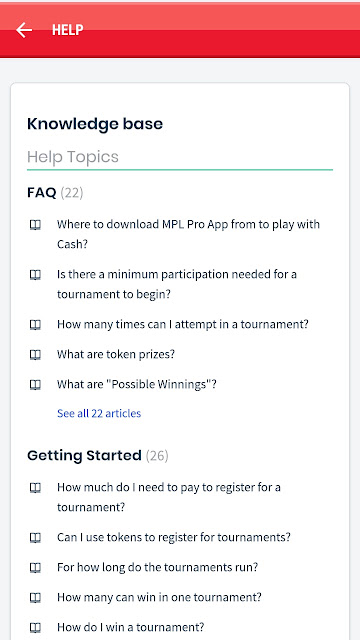Focus the Help Topics search field
360x640 pixels.
tap(180, 157)
